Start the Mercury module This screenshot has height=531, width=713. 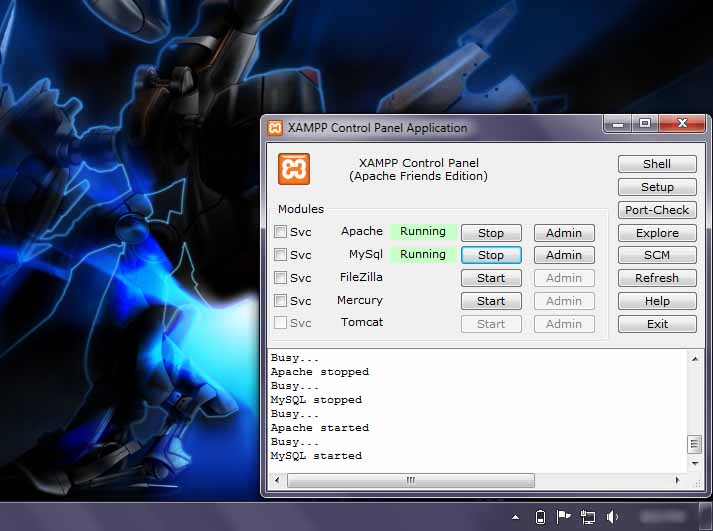491,301
